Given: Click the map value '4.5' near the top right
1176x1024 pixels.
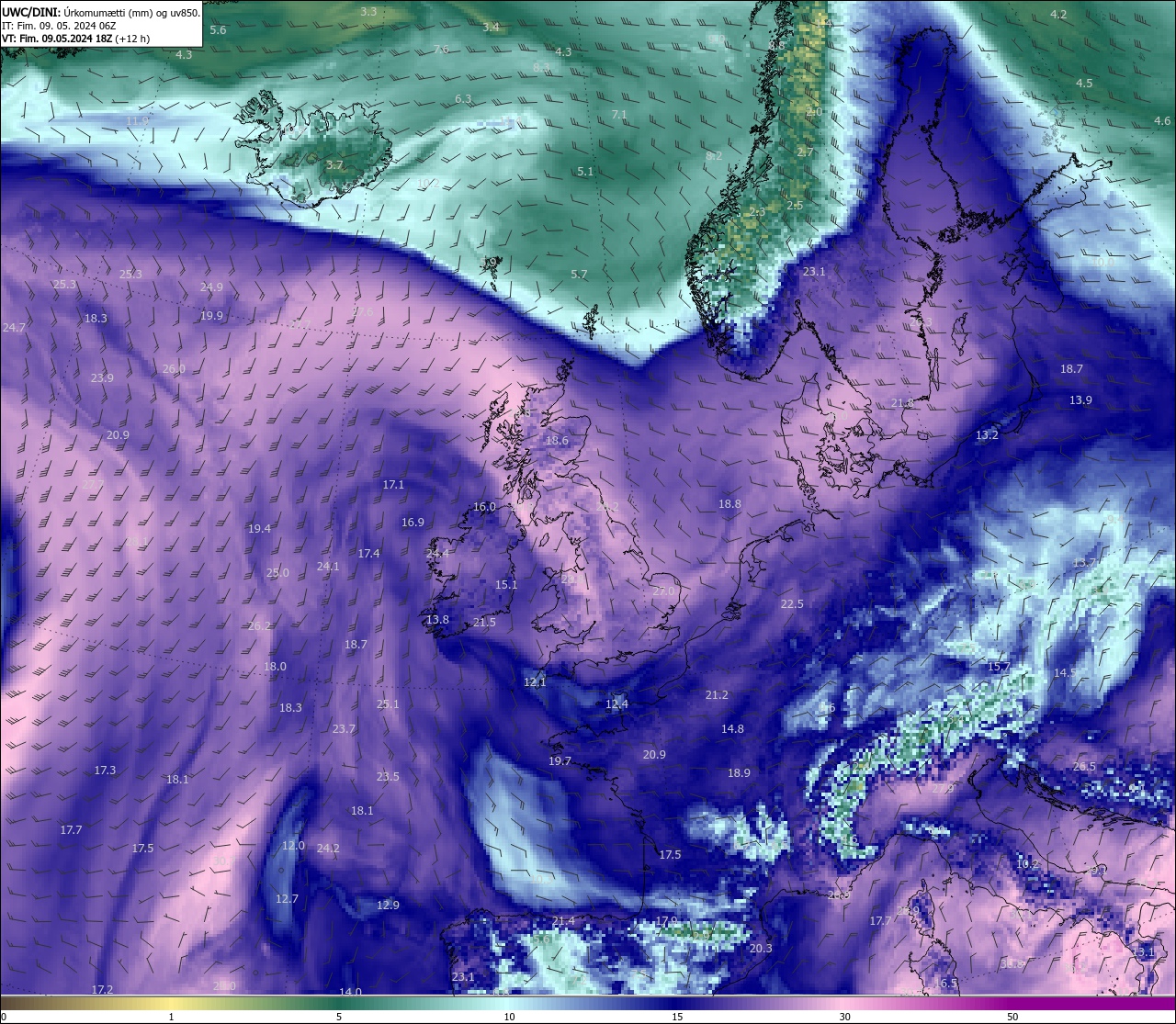Looking at the screenshot, I should point(1084,84).
